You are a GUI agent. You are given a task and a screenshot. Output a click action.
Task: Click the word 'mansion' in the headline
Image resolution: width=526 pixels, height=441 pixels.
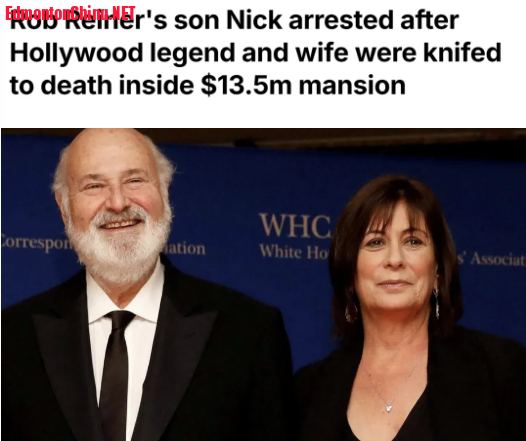click(352, 86)
